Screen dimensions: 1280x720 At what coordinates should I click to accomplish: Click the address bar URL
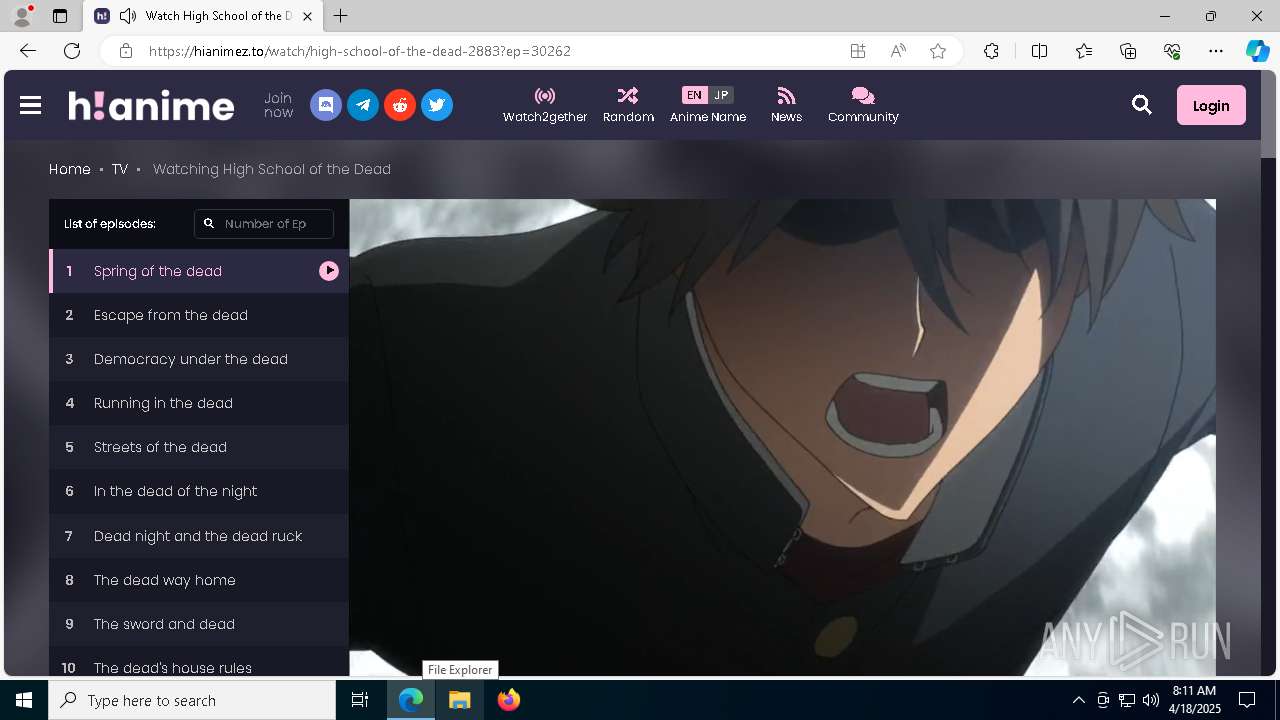360,51
